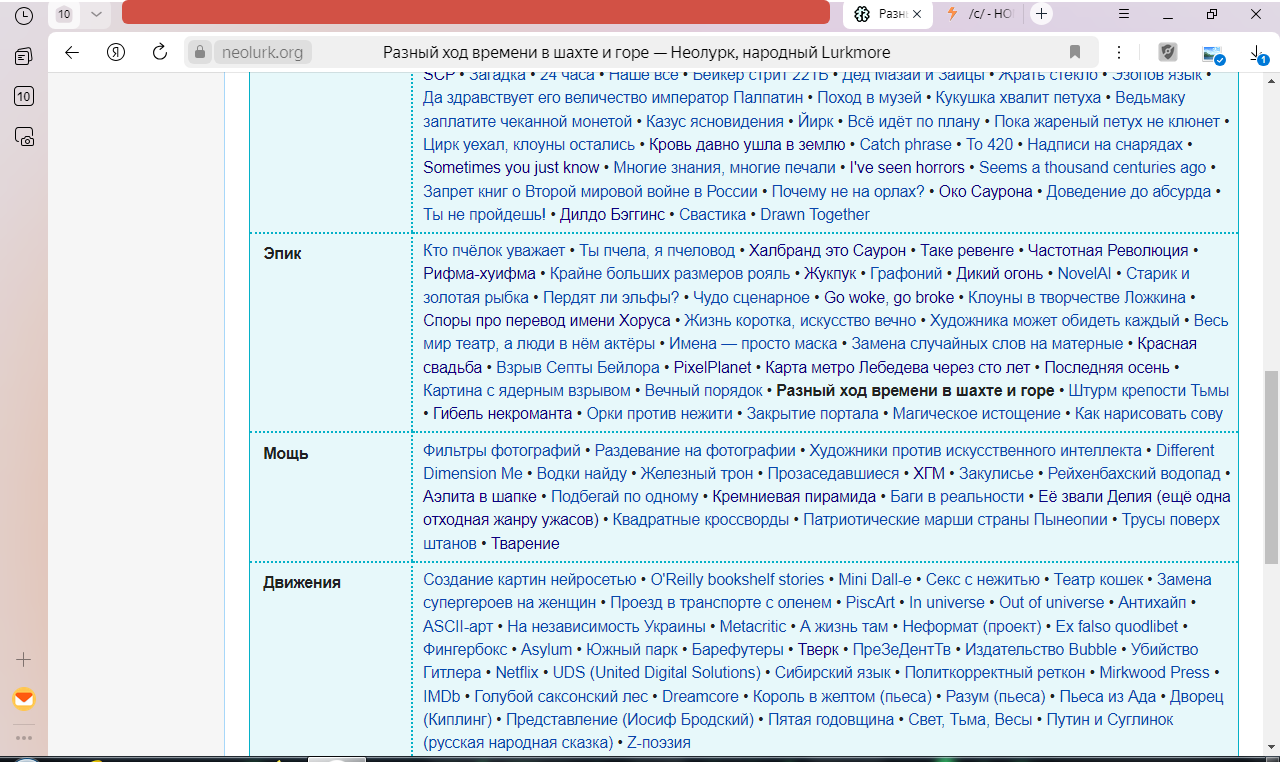Open the 'Z-поэзия' link

pos(658,743)
